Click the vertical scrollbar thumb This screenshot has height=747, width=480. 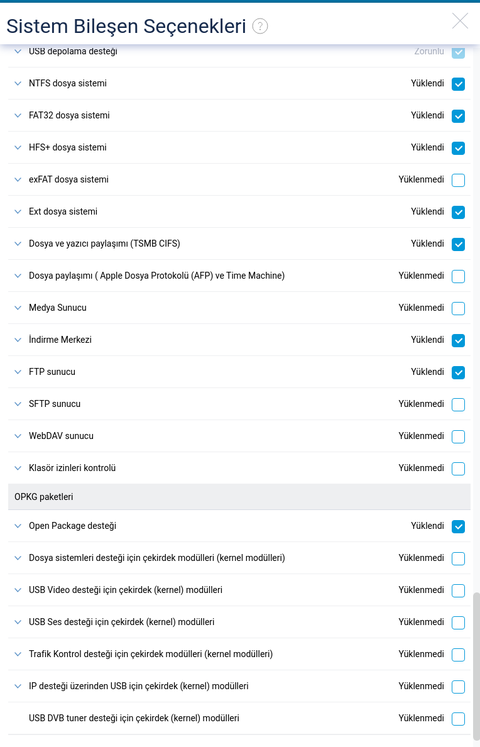[476, 667]
